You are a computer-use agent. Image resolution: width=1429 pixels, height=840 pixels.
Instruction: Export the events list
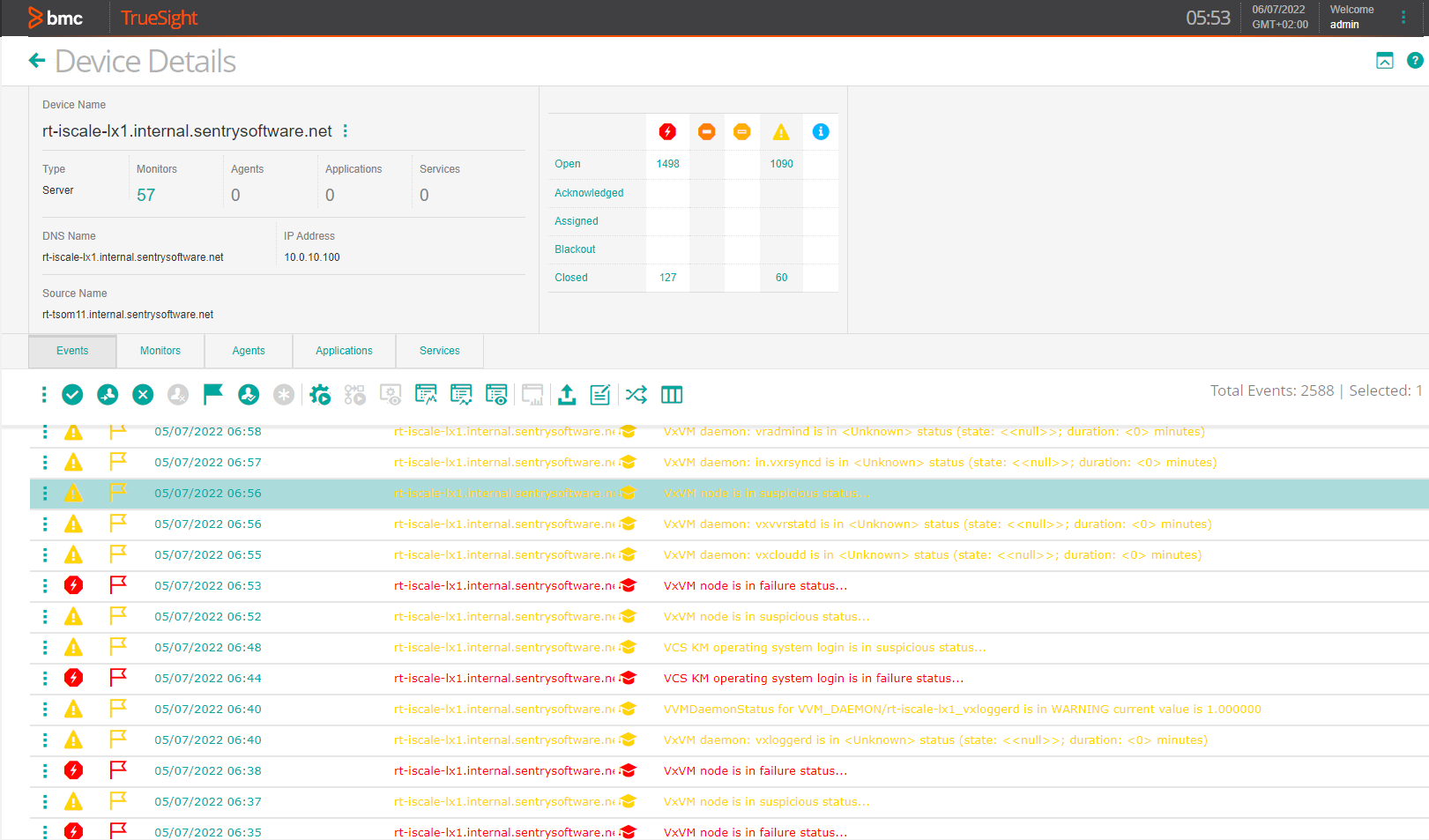pos(567,394)
